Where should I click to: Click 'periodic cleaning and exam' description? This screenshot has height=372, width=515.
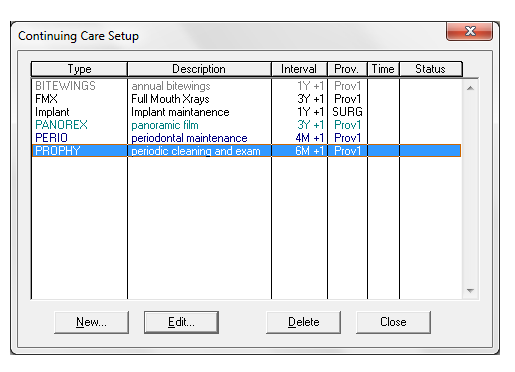(196, 151)
